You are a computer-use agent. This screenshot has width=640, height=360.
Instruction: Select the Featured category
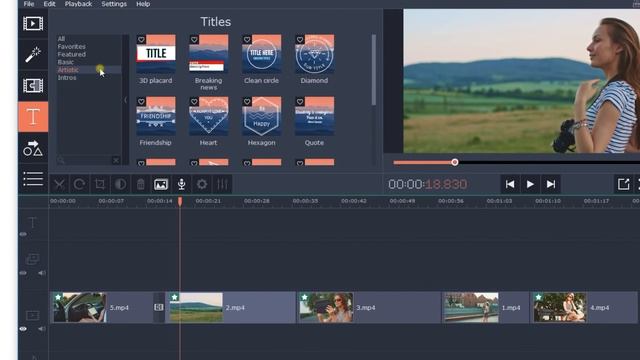click(x=71, y=54)
